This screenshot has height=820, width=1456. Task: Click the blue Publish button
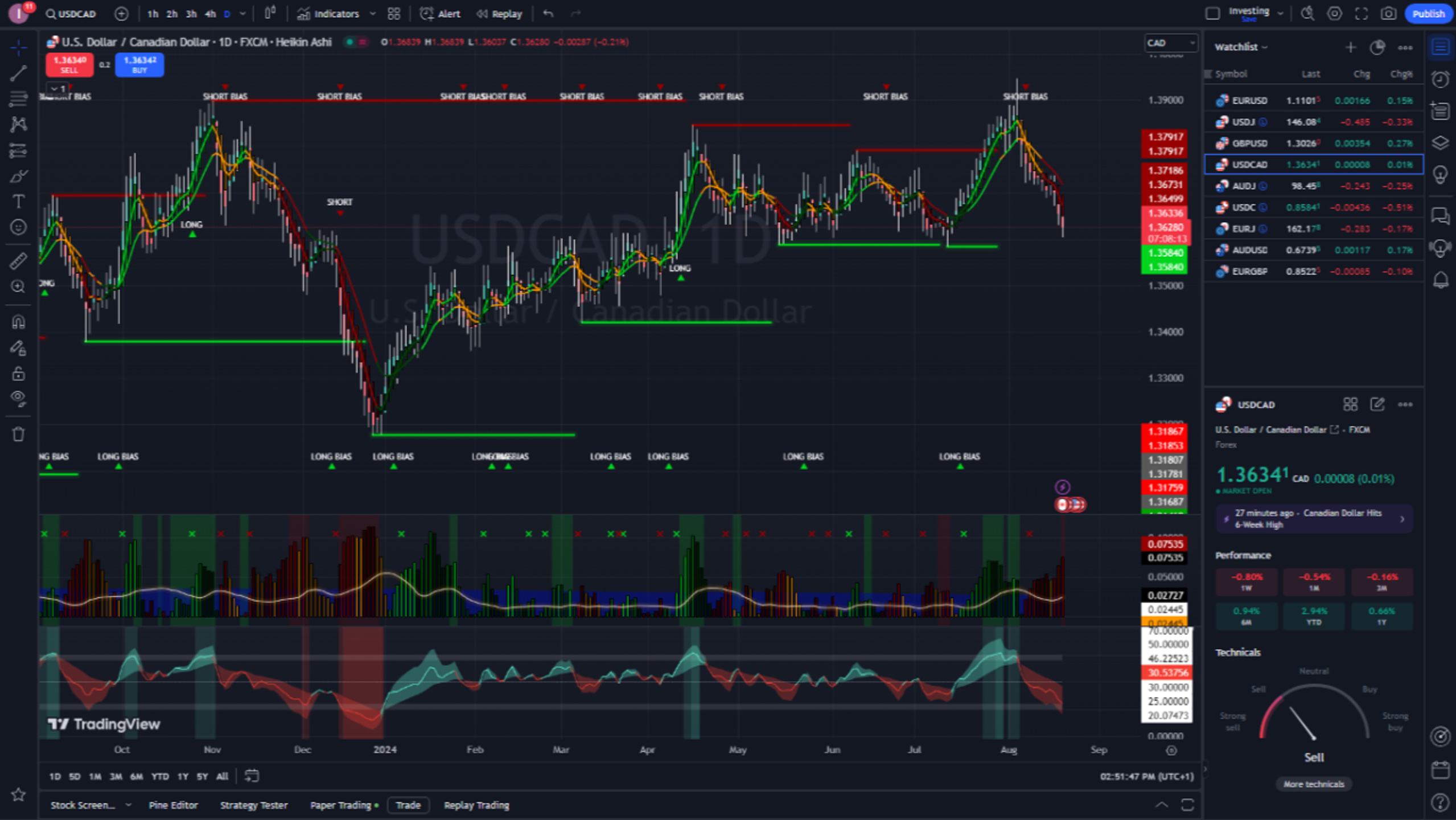tap(1428, 14)
